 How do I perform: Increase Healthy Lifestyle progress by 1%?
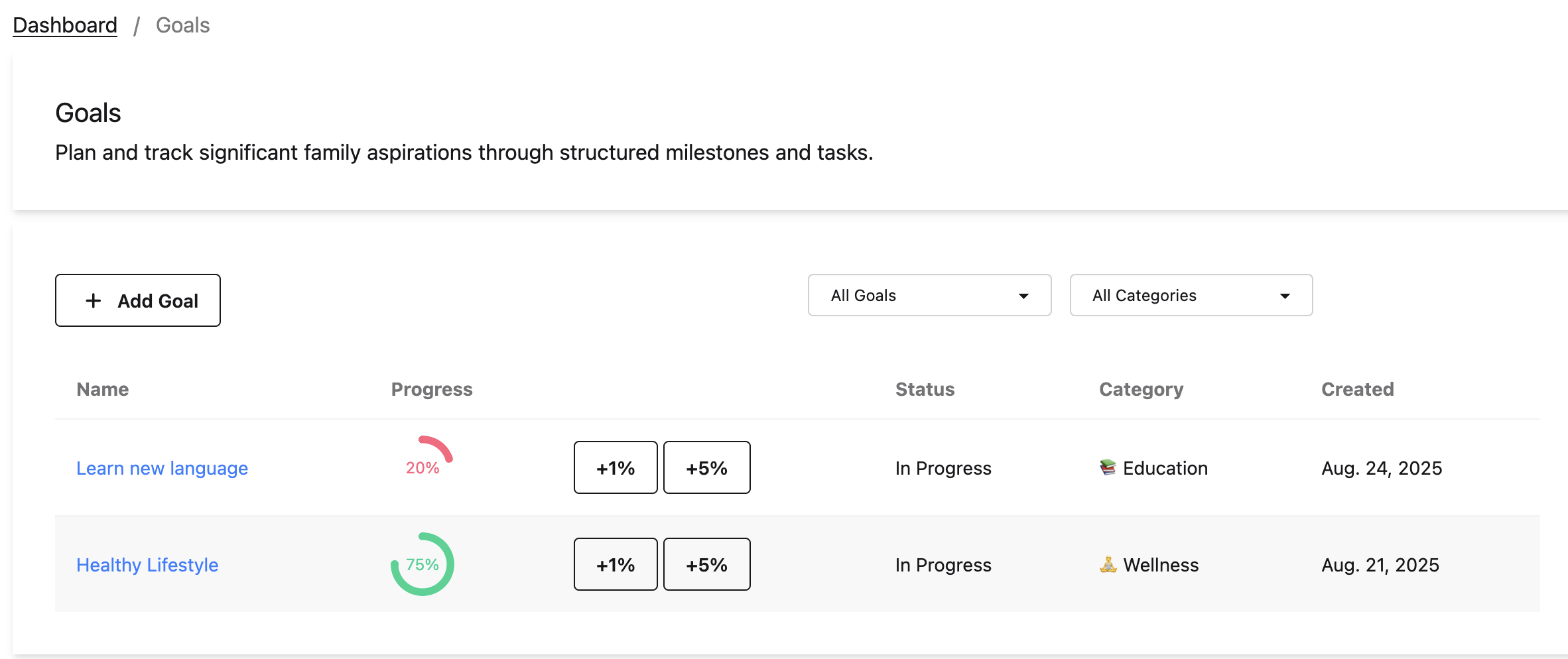pyautogui.click(x=616, y=564)
